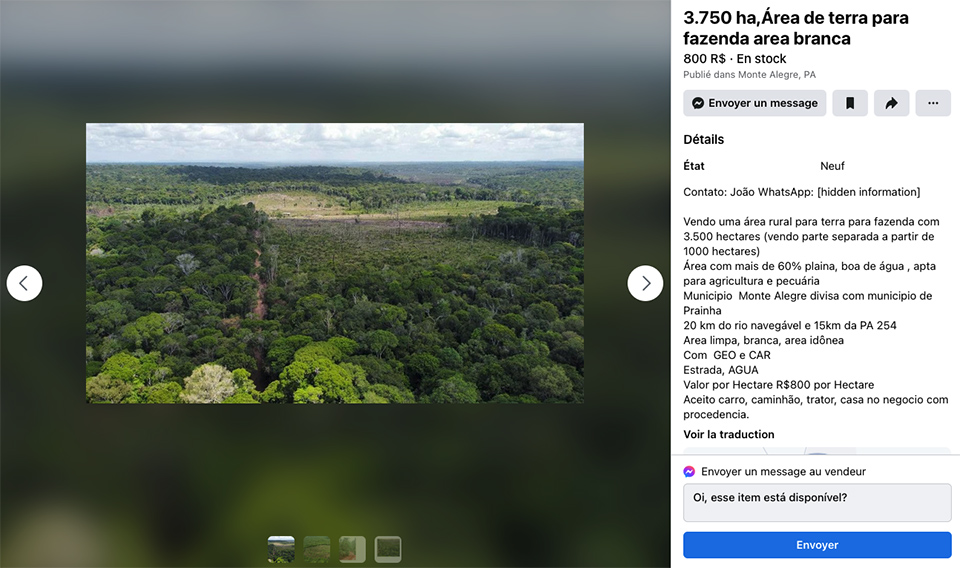Click the '800 R$ · En stock' price line
Viewport: 960px width, 568px height.
pyautogui.click(x=734, y=58)
